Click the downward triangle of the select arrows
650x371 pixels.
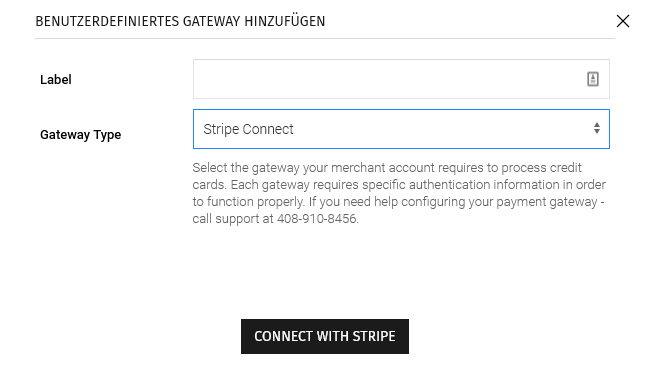(597, 131)
